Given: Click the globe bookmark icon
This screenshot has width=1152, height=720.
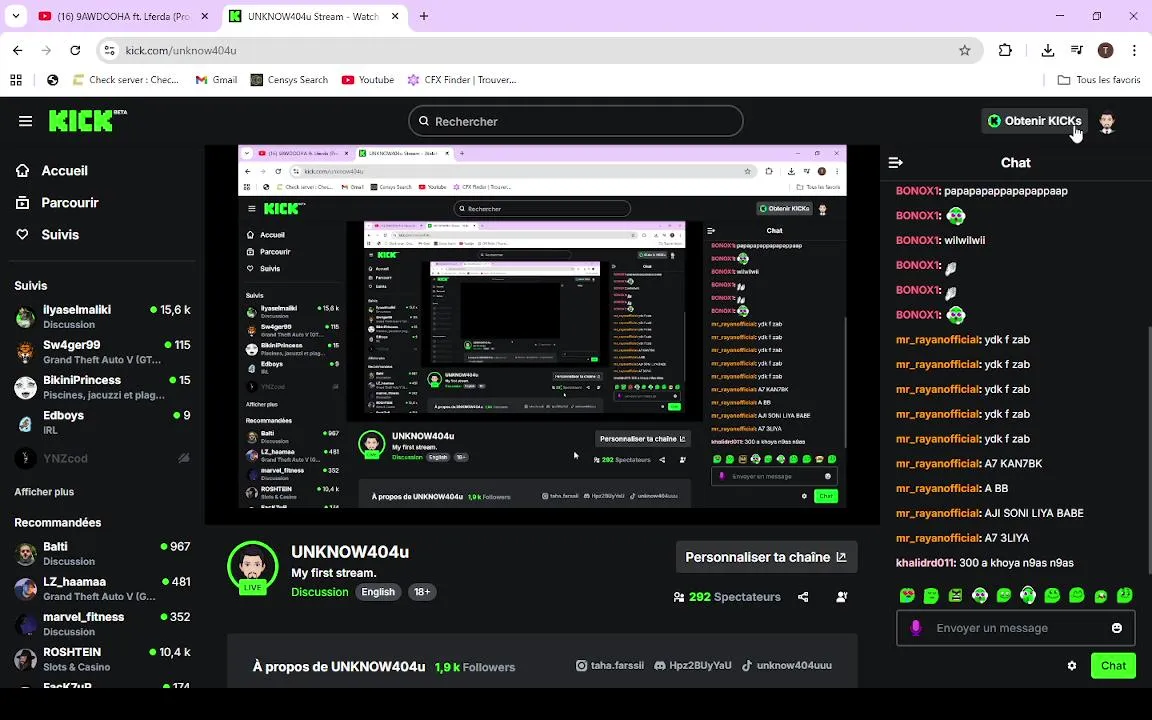Looking at the screenshot, I should click(52, 79).
